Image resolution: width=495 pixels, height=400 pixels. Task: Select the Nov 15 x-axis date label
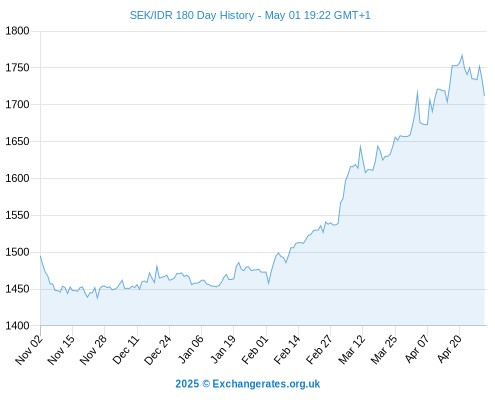tap(61, 350)
